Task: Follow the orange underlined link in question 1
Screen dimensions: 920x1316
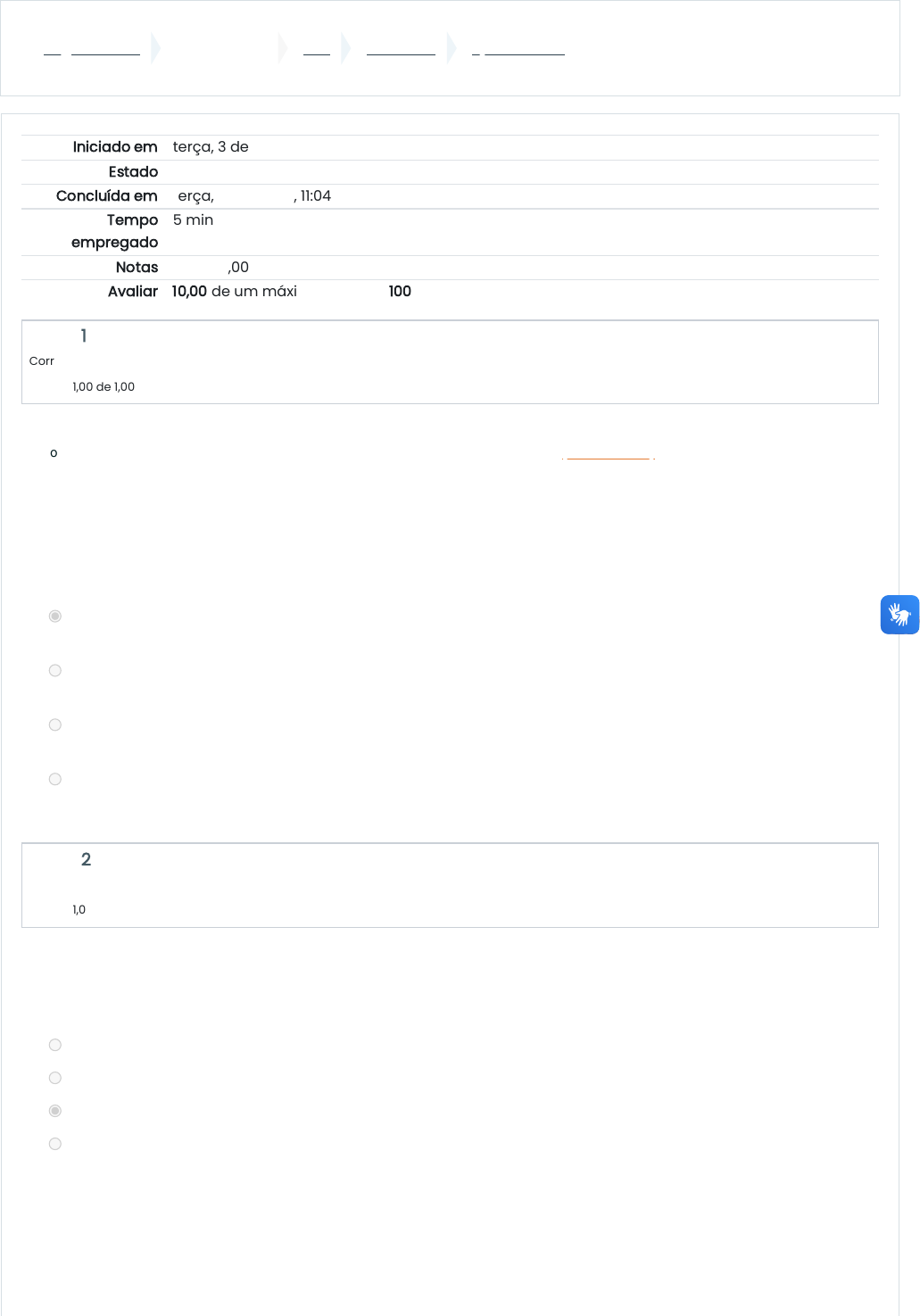Action: coord(609,457)
